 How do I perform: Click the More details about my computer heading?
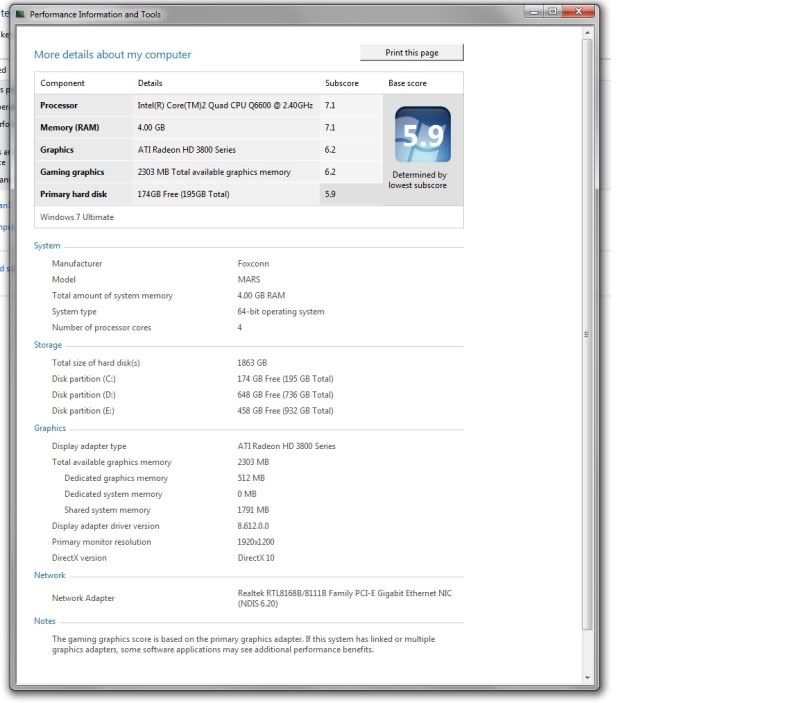112,55
